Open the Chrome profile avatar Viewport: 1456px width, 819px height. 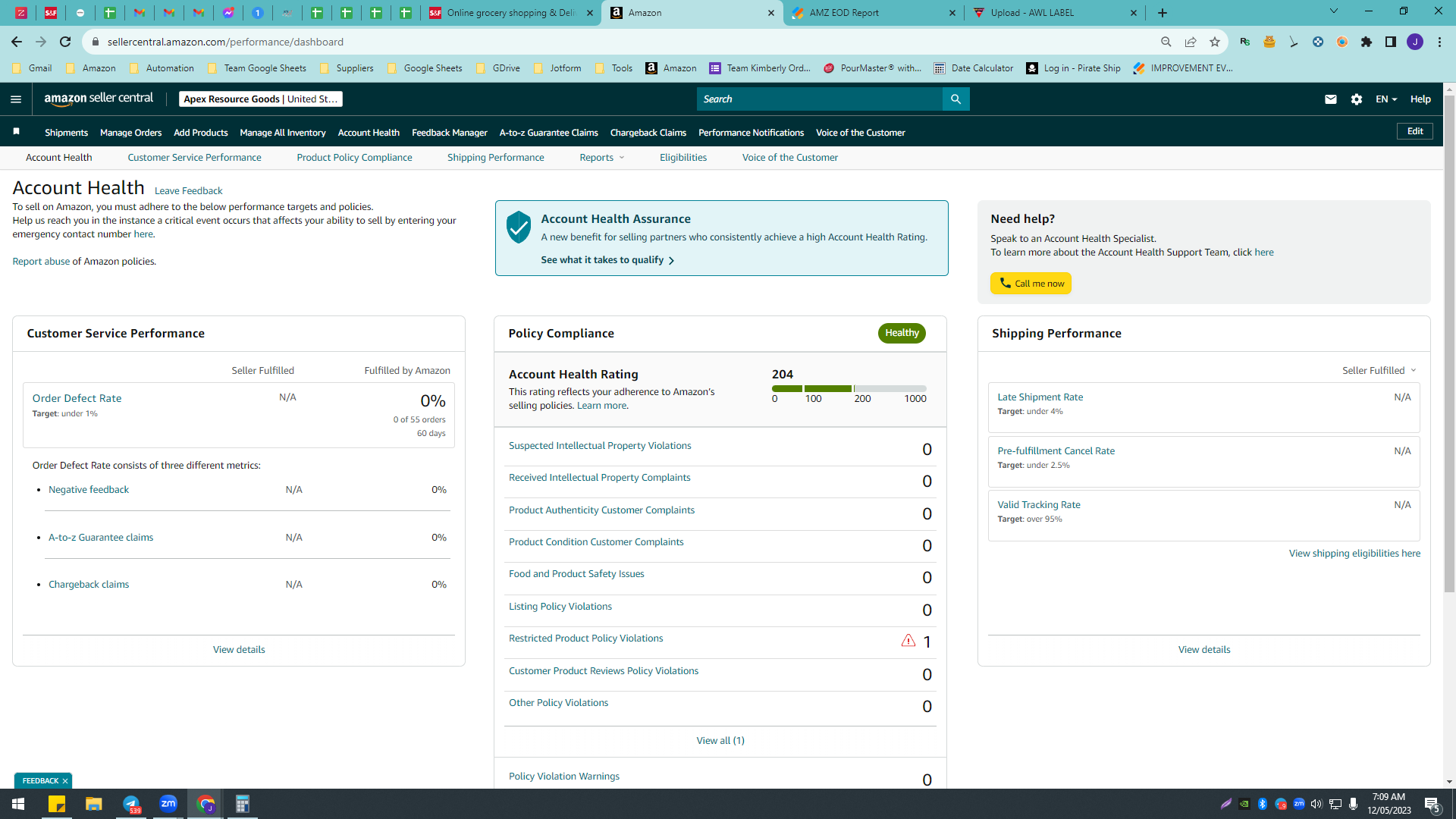coord(1415,42)
